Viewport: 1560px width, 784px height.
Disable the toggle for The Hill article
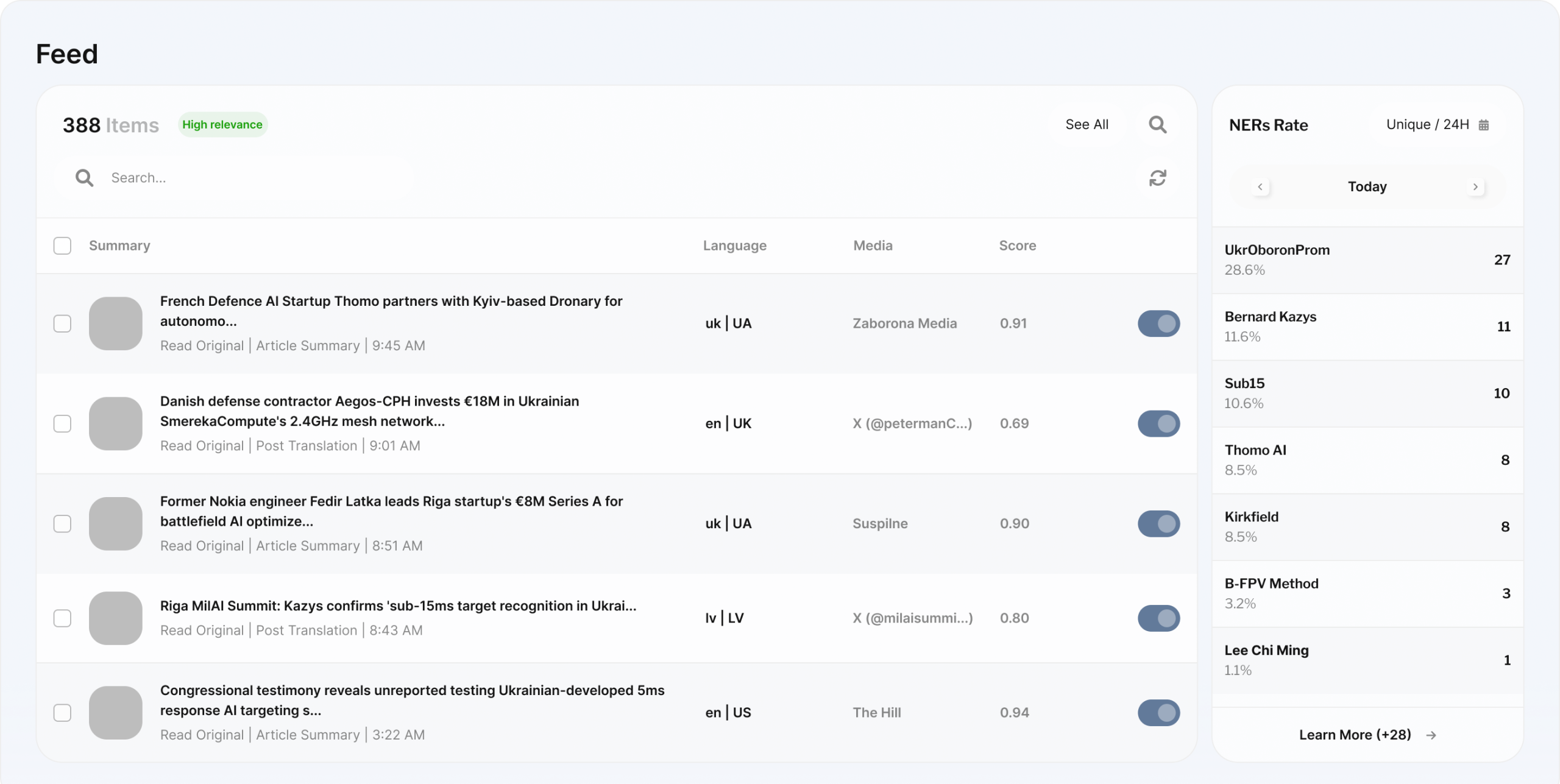[1158, 713]
